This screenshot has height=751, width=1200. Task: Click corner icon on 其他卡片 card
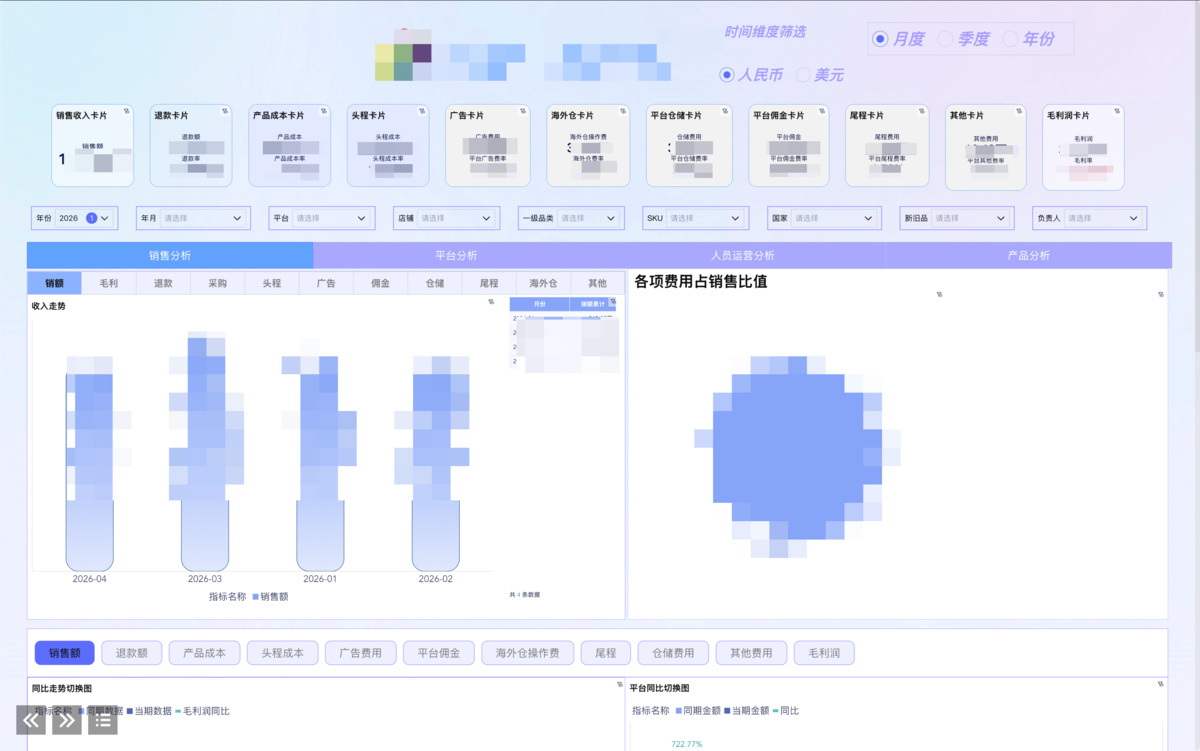(x=1020, y=111)
